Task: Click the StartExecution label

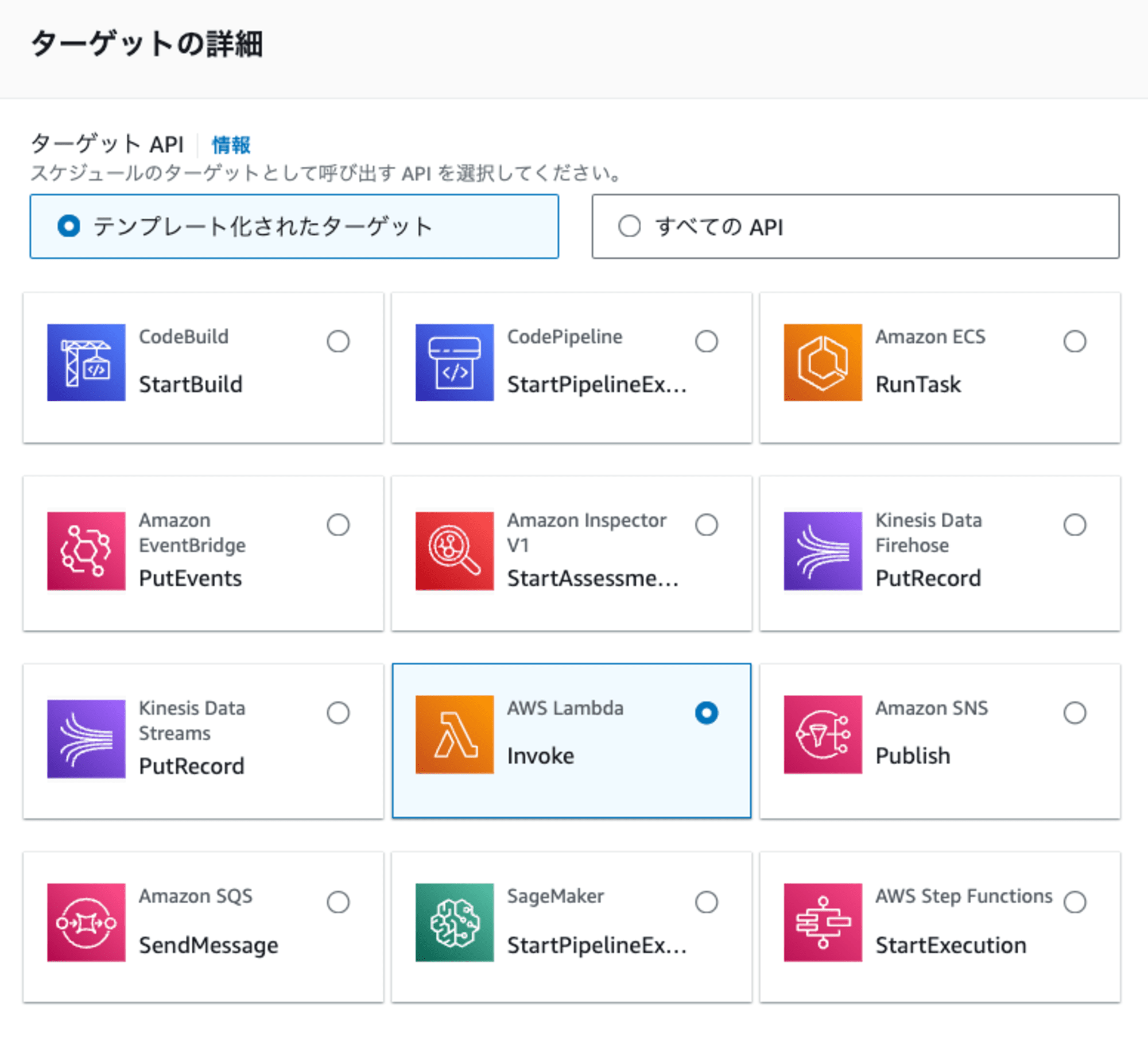Action: click(951, 945)
